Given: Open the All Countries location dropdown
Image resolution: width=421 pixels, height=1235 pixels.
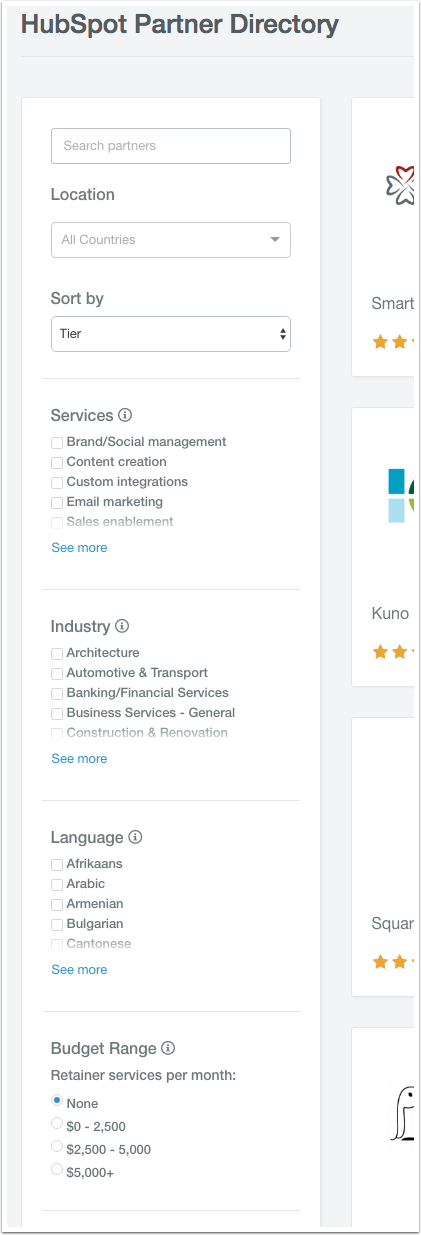Looking at the screenshot, I should 171,240.
